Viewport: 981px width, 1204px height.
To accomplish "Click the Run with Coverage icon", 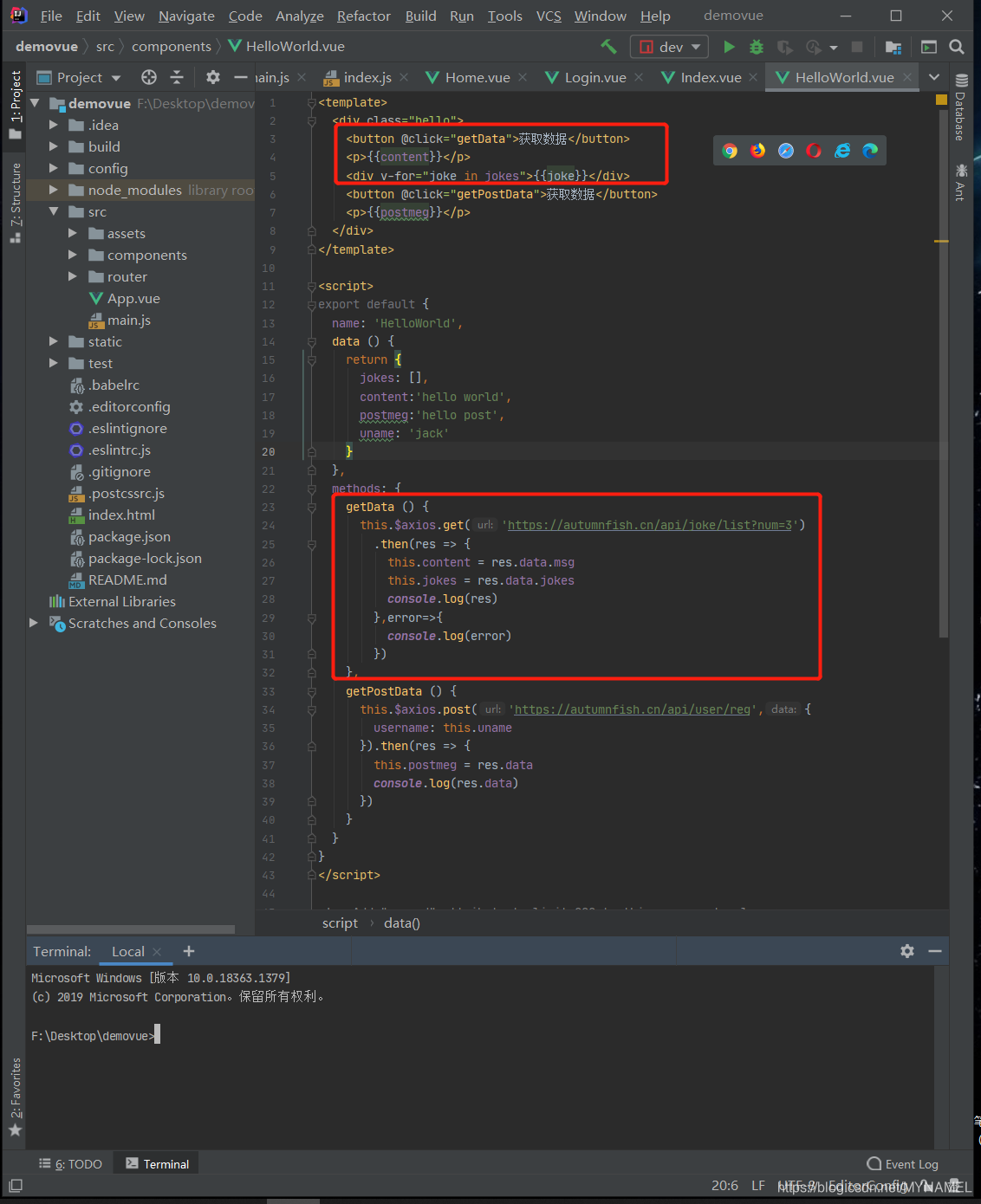I will click(785, 47).
